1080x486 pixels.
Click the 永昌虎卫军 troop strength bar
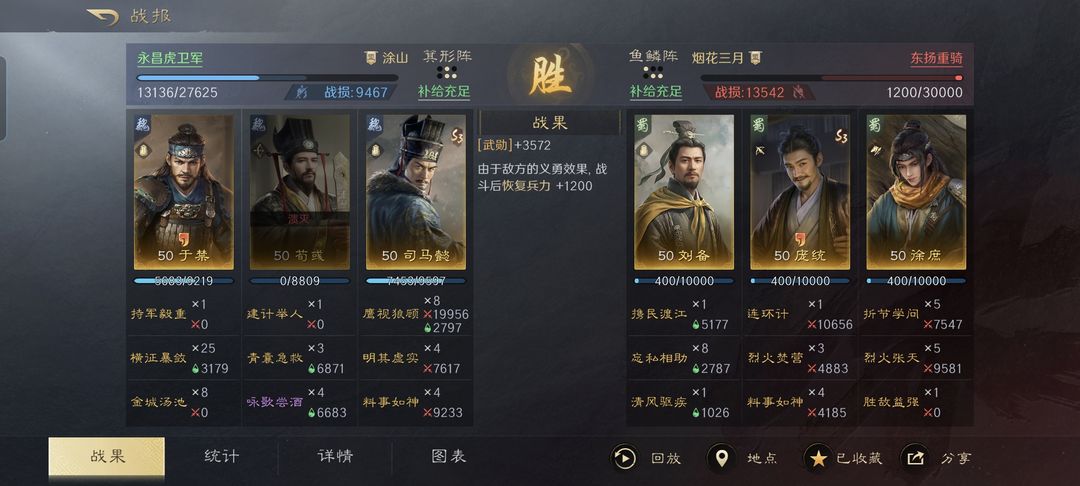coord(267,78)
